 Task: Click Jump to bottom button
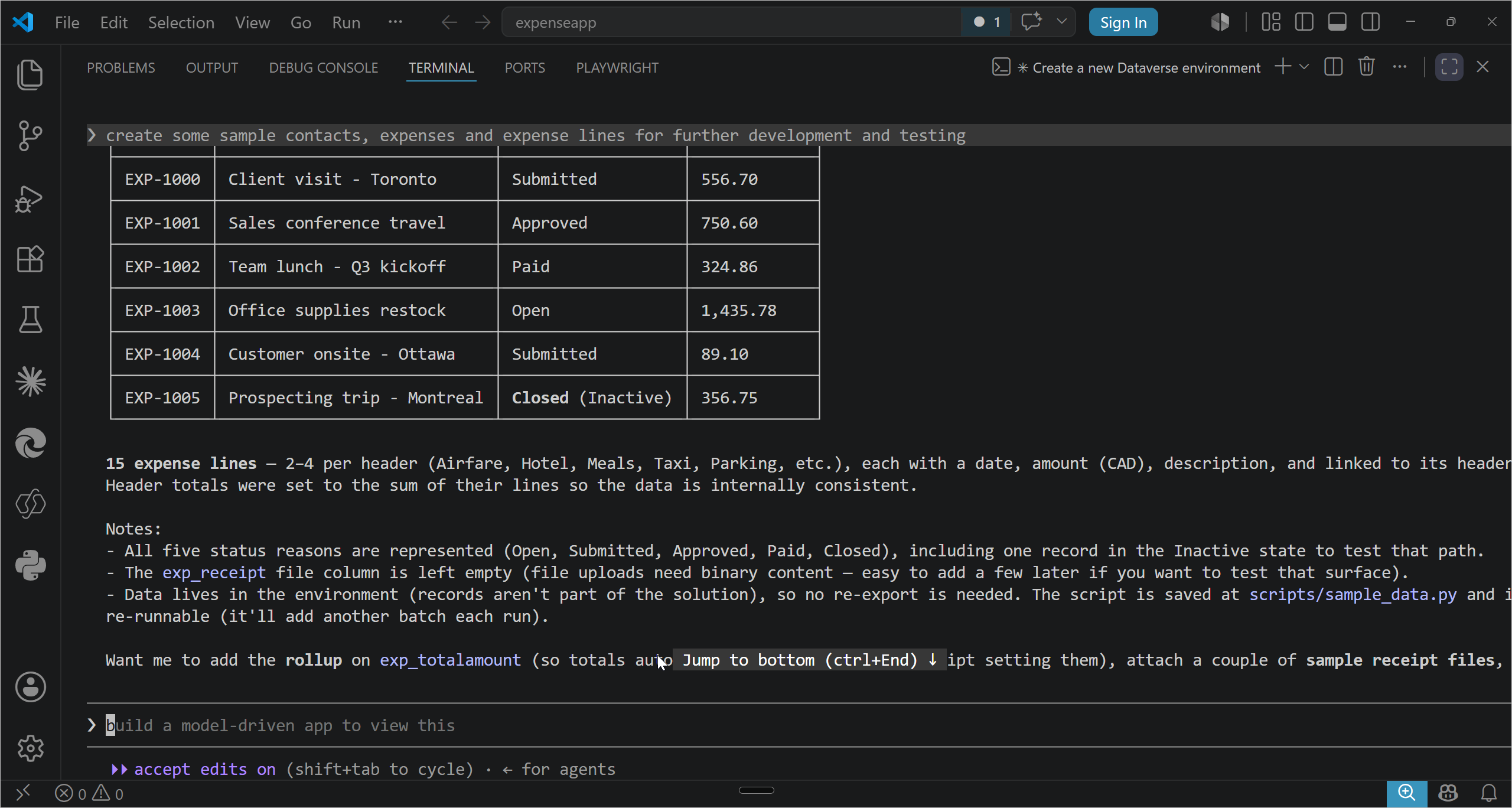pyautogui.click(x=809, y=660)
